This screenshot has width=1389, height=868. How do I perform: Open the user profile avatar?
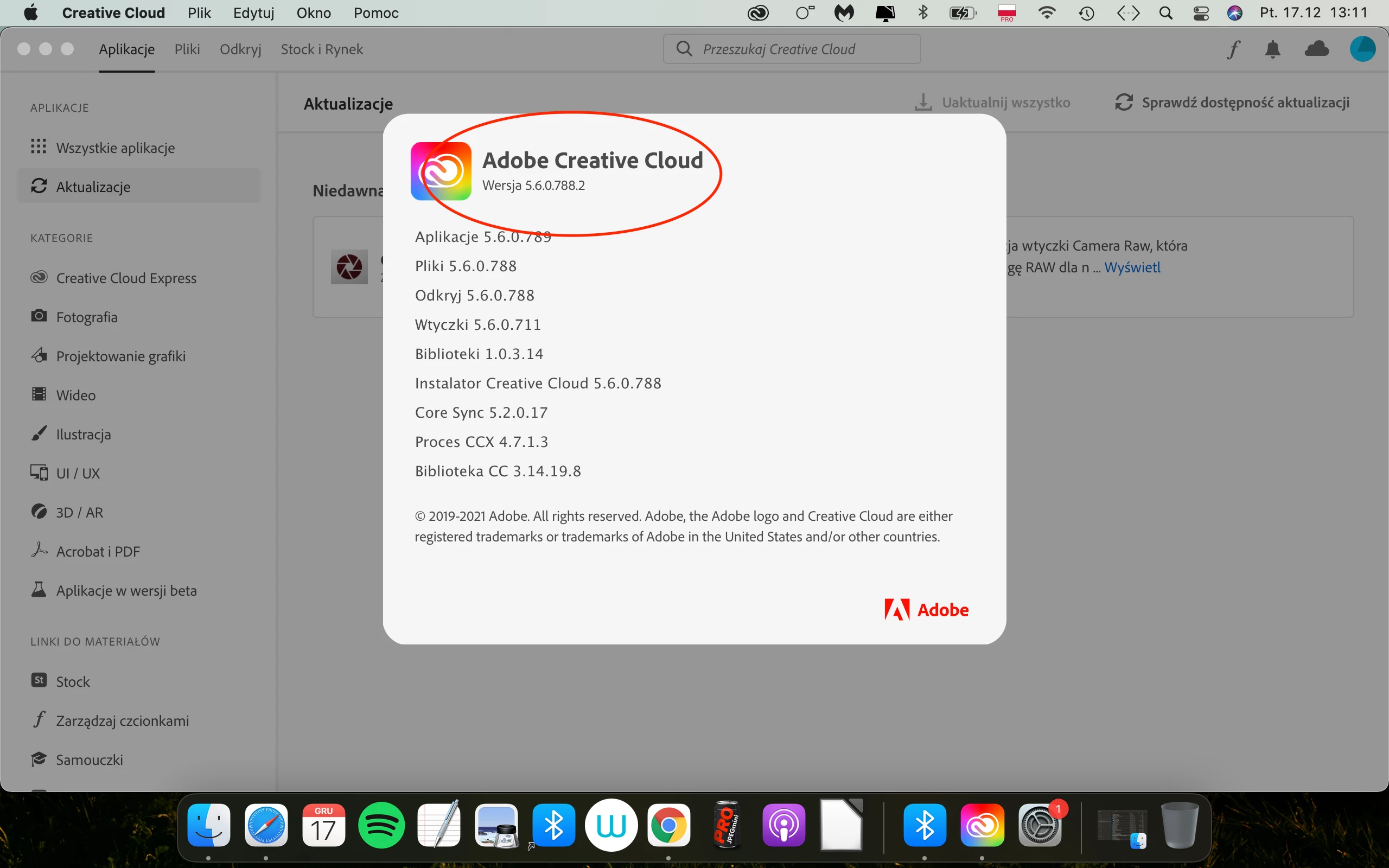tap(1362, 49)
